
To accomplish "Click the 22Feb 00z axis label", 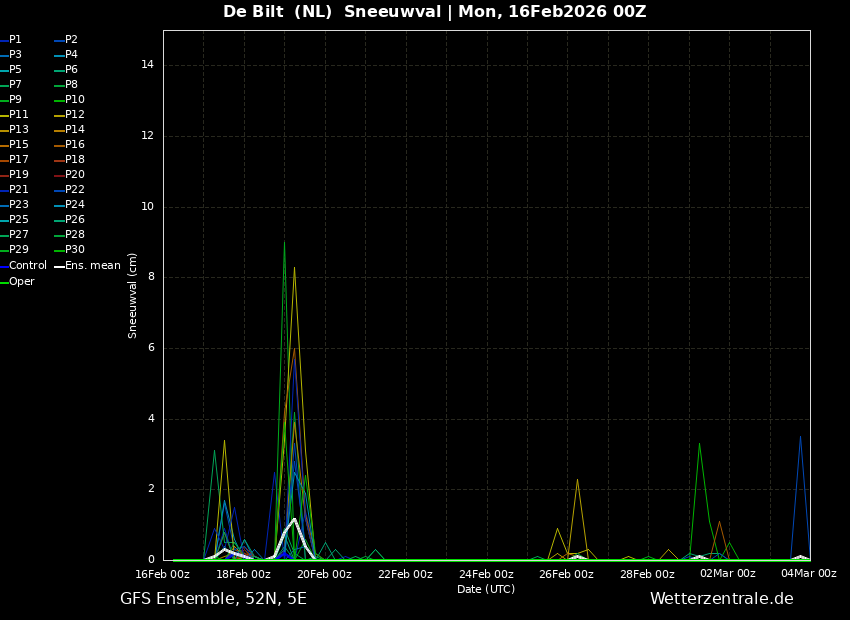I will pos(405,574).
